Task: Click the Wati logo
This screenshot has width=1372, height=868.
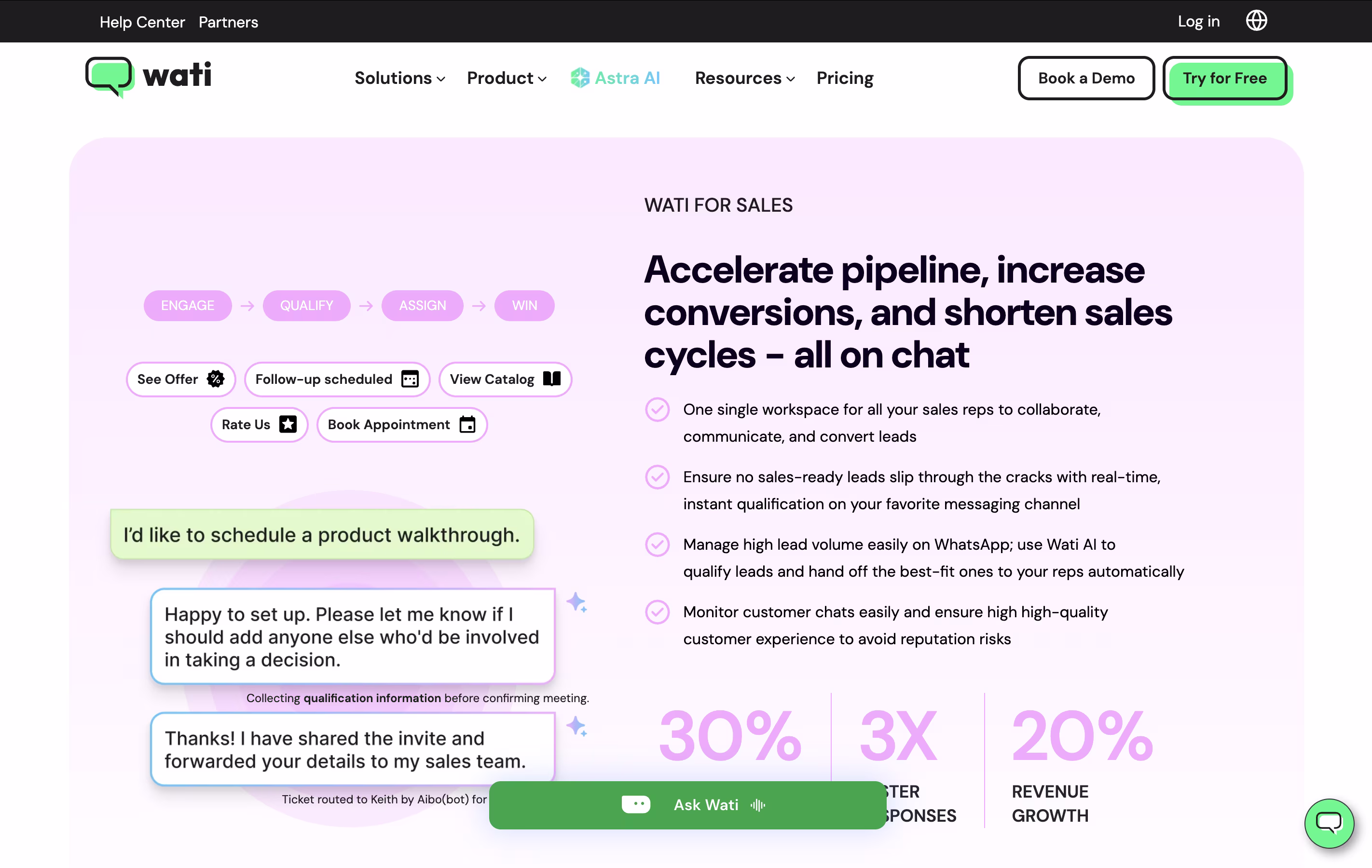Action: point(149,77)
